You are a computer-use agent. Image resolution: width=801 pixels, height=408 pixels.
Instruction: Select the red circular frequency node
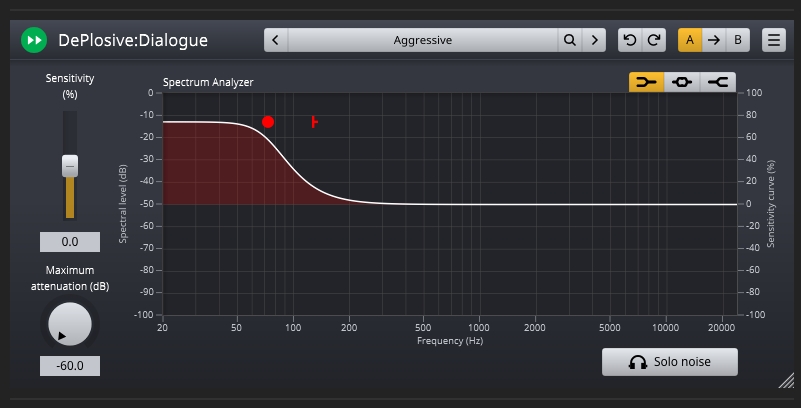pos(268,122)
